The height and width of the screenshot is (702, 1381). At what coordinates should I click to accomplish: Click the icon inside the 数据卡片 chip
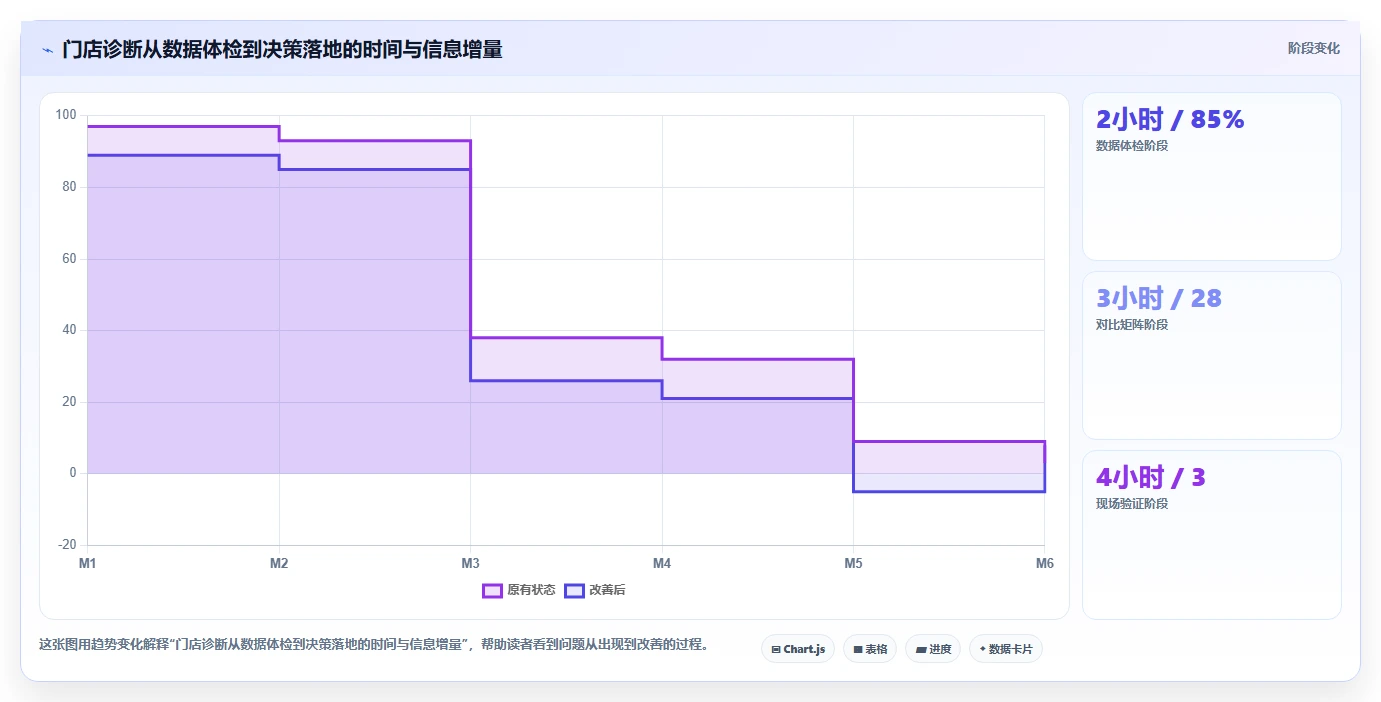click(983, 650)
